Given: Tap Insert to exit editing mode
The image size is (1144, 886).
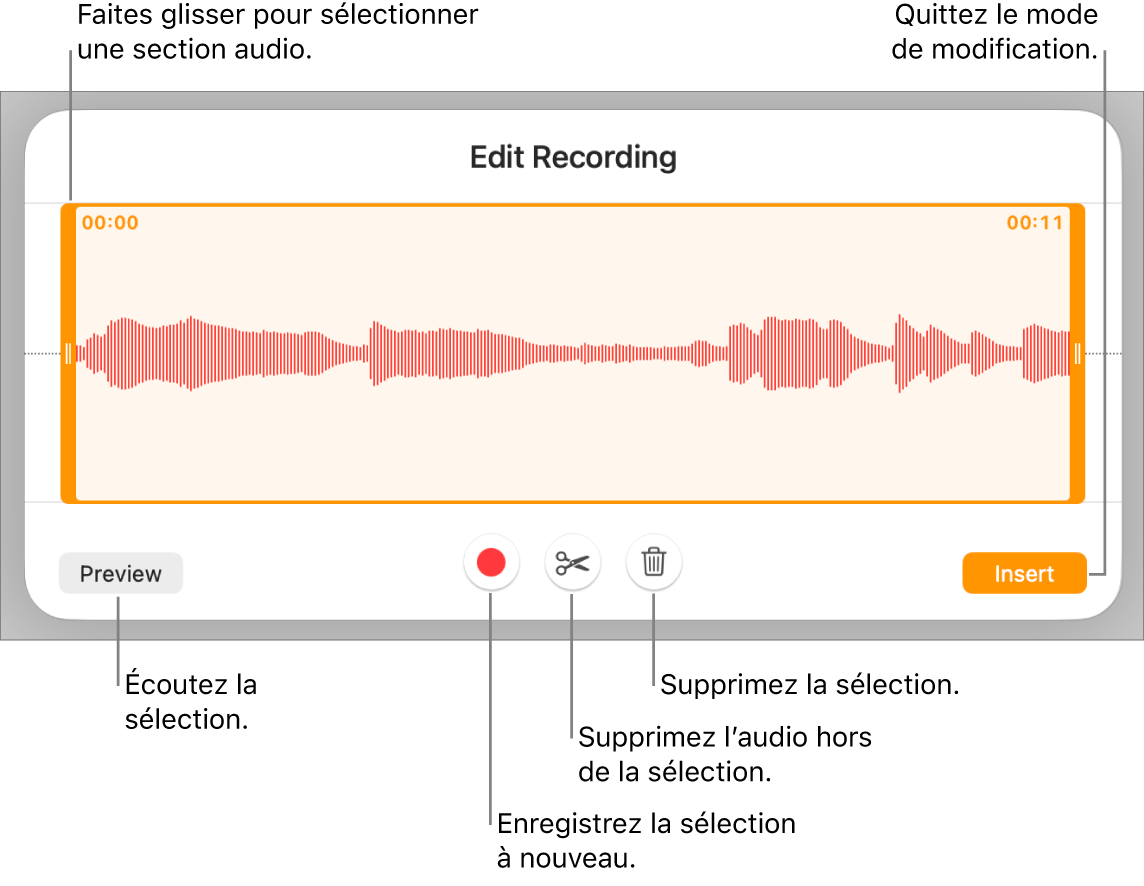Looking at the screenshot, I should [x=1024, y=573].
